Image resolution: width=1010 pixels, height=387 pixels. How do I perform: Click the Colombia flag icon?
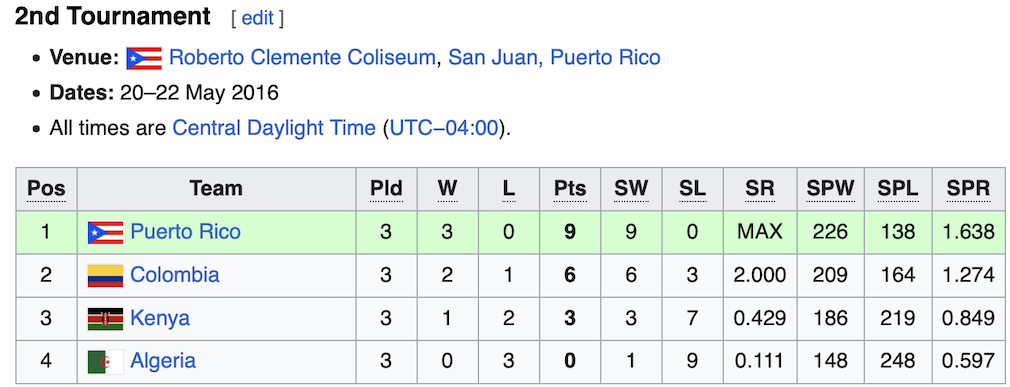click(105, 276)
